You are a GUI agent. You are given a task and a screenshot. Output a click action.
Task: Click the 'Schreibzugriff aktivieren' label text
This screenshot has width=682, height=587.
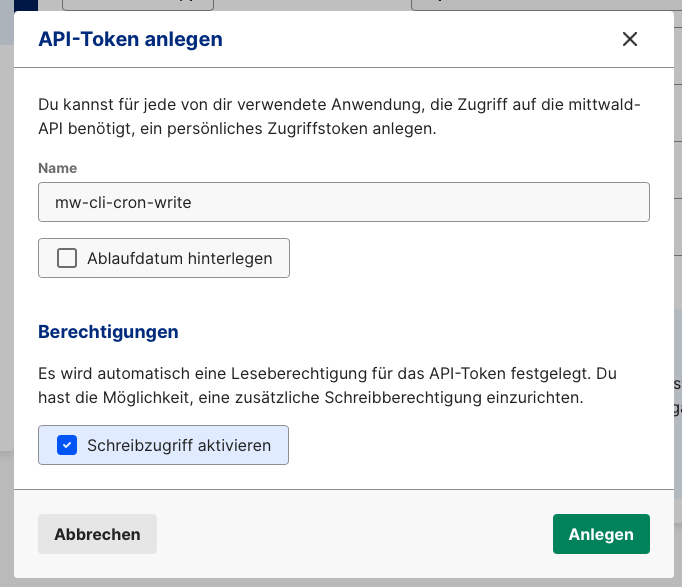click(178, 445)
